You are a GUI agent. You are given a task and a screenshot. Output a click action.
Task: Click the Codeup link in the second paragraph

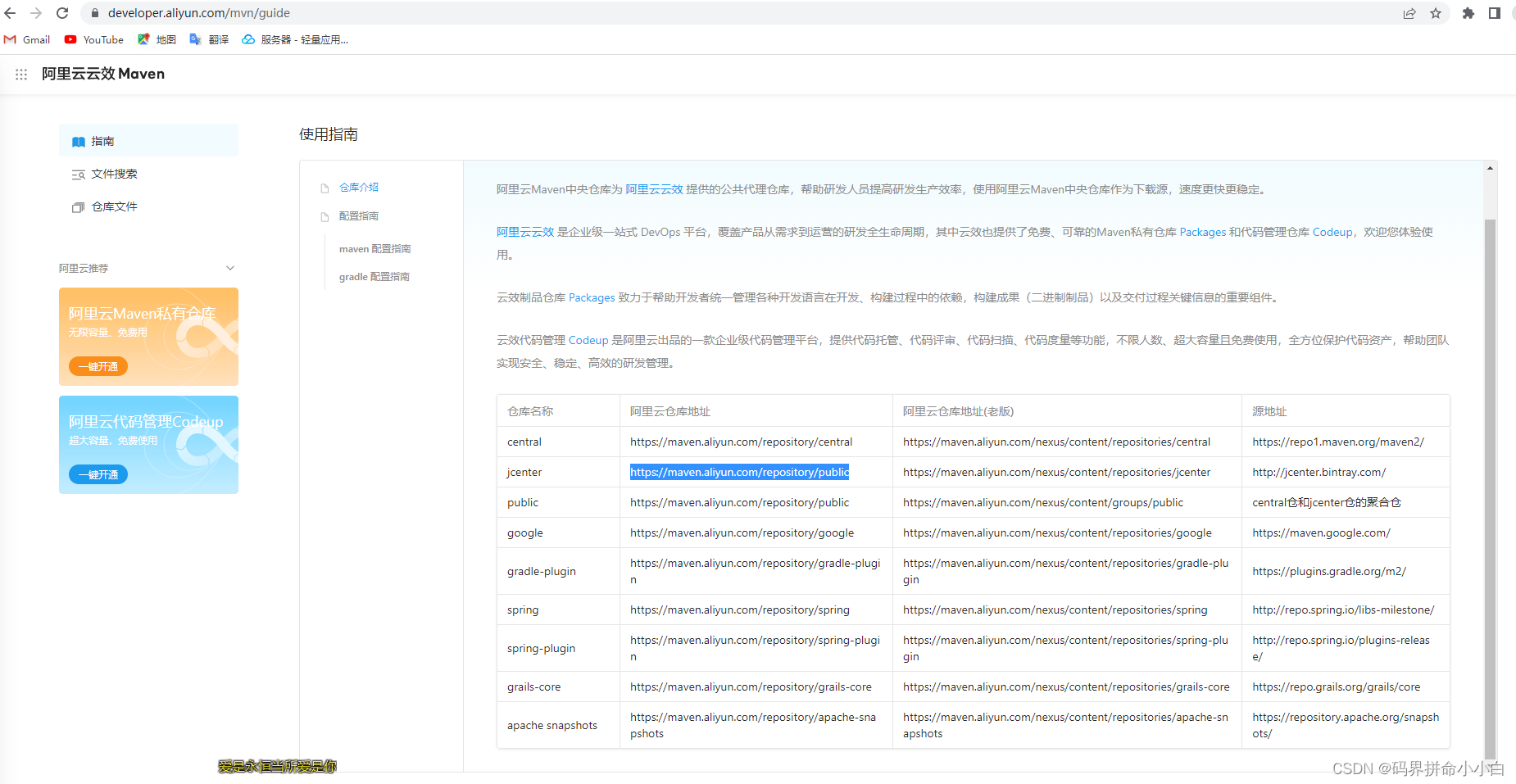tap(1332, 232)
